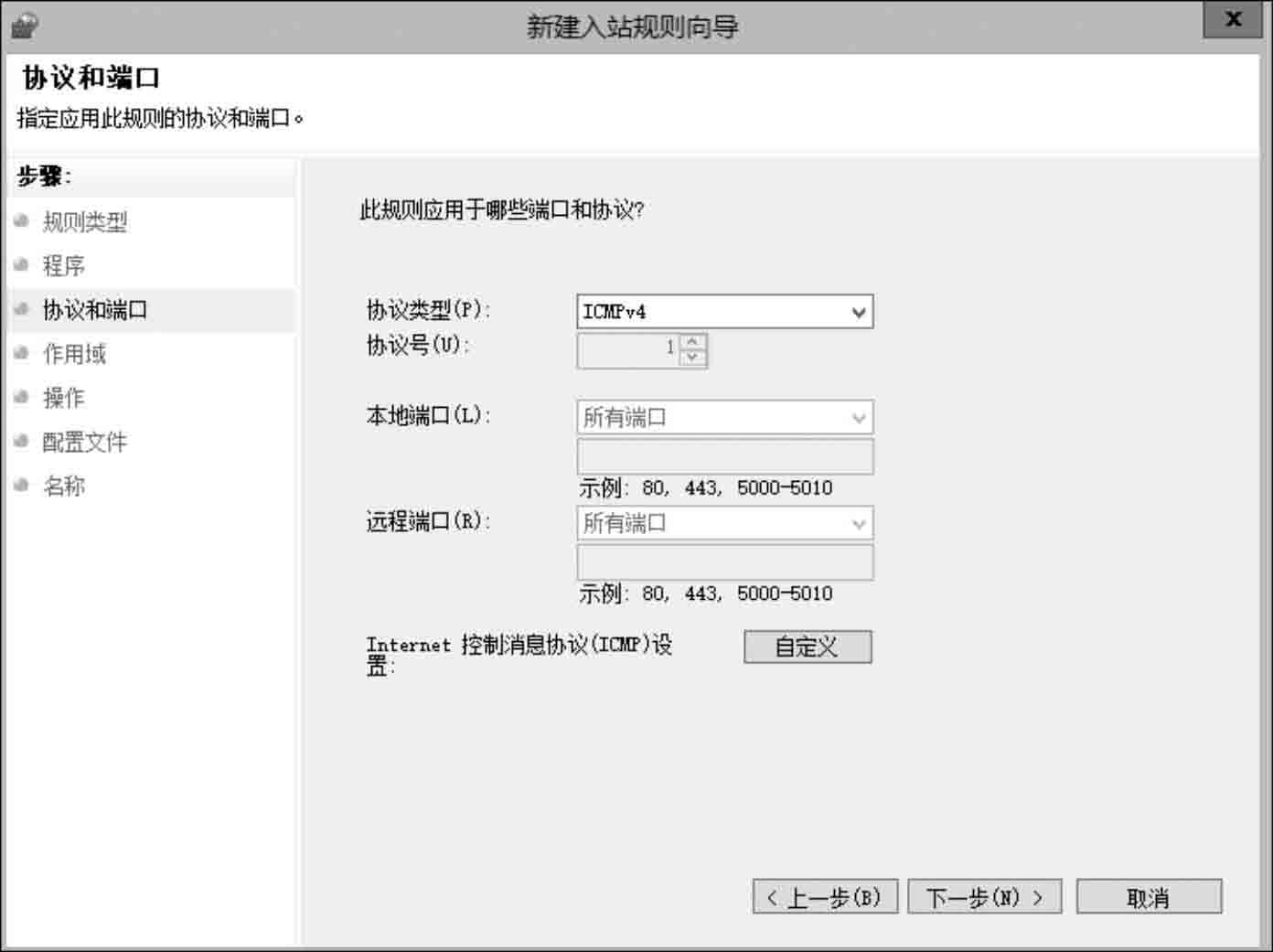This screenshot has width=1273, height=952.
Task: Click the bullet icon beside 协议和端口
Action: (22, 308)
